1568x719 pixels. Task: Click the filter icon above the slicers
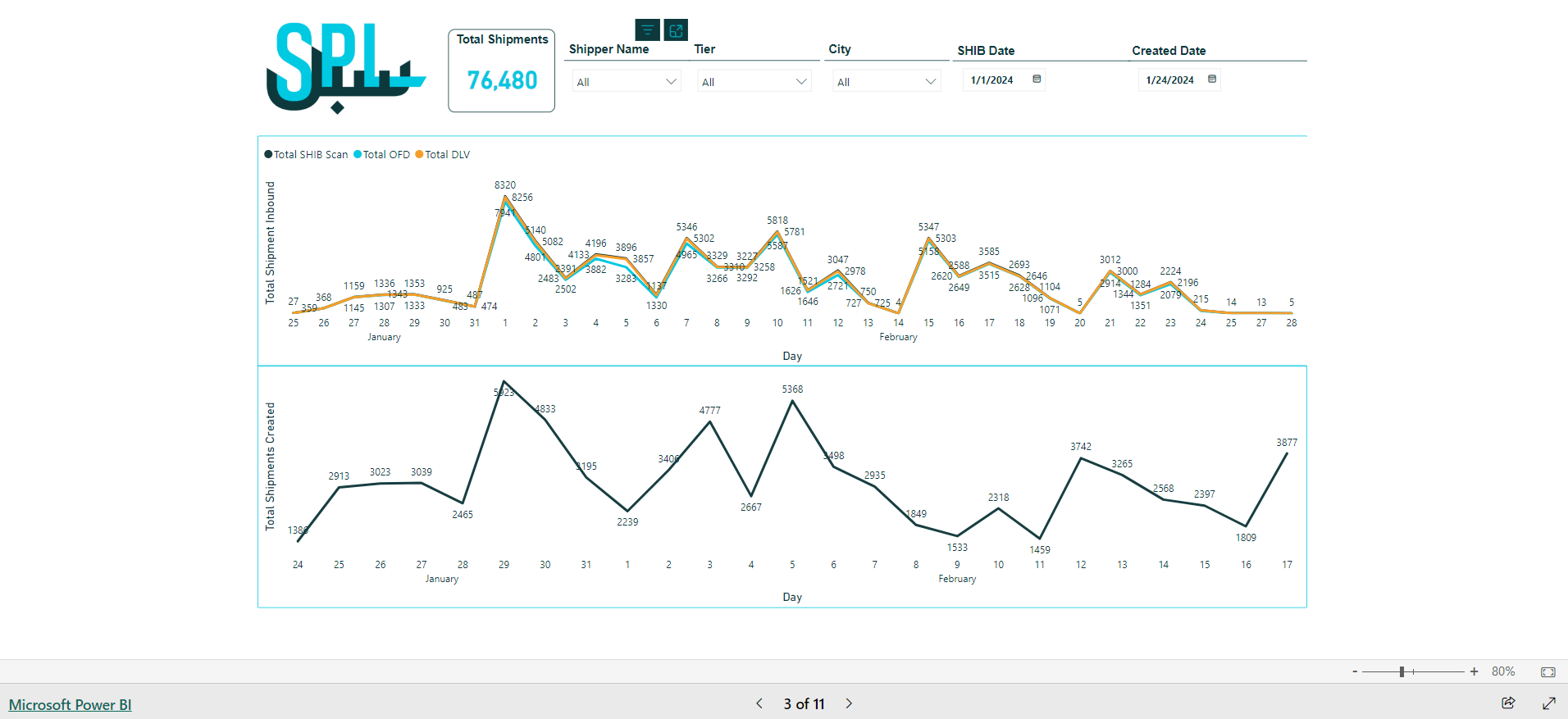point(647,30)
